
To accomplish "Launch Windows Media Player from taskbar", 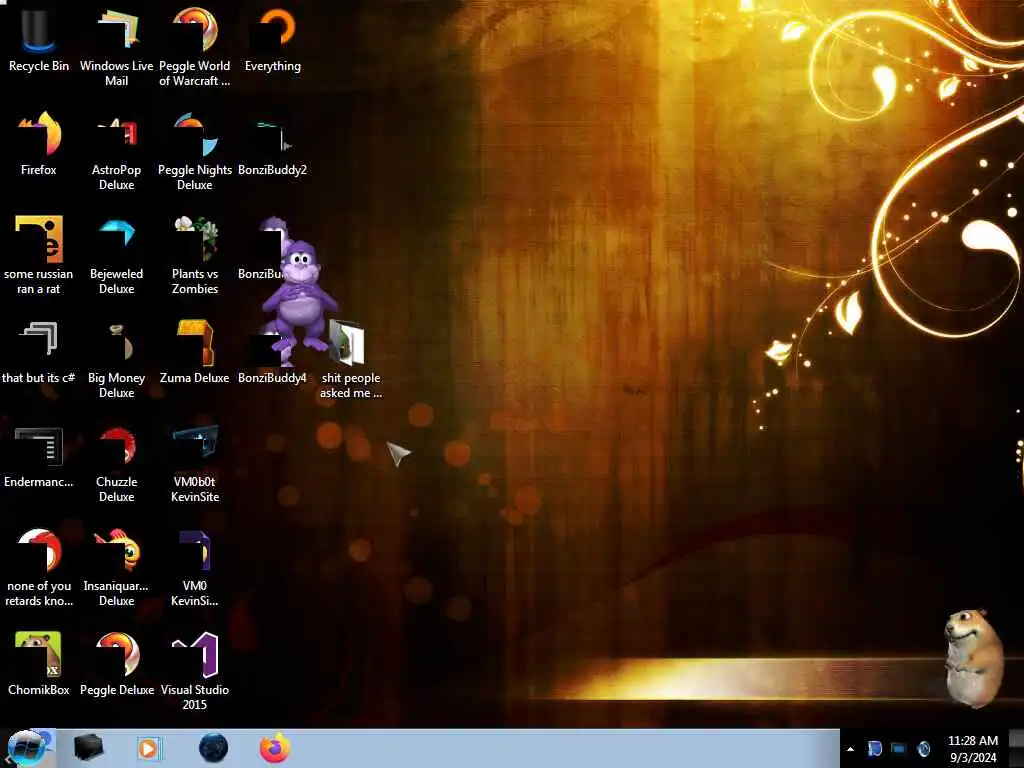I will click(149, 748).
